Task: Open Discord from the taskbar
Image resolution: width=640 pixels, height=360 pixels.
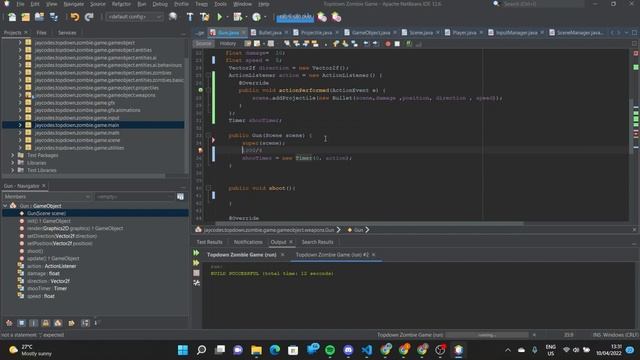Action: tap(348, 350)
